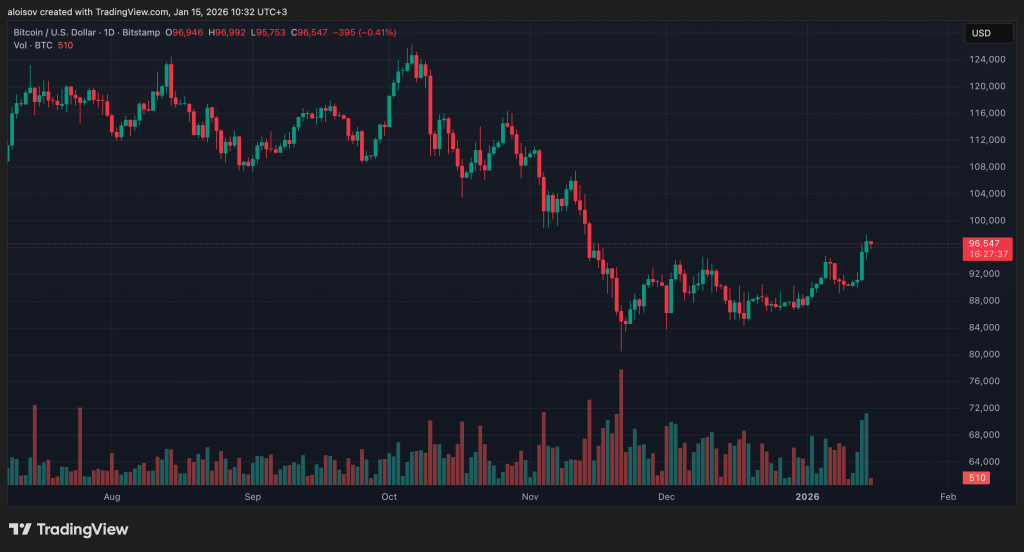
Task: Select the Dec label on time axis
Action: click(666, 496)
